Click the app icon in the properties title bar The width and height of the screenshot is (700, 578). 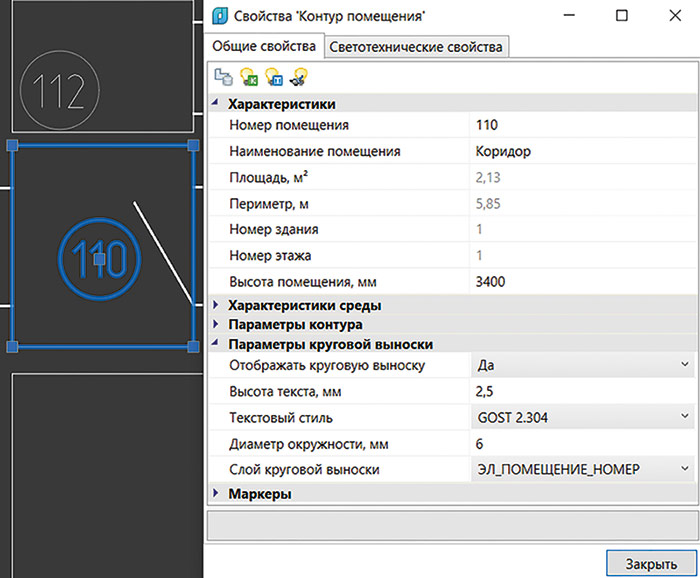pyautogui.click(x=217, y=16)
